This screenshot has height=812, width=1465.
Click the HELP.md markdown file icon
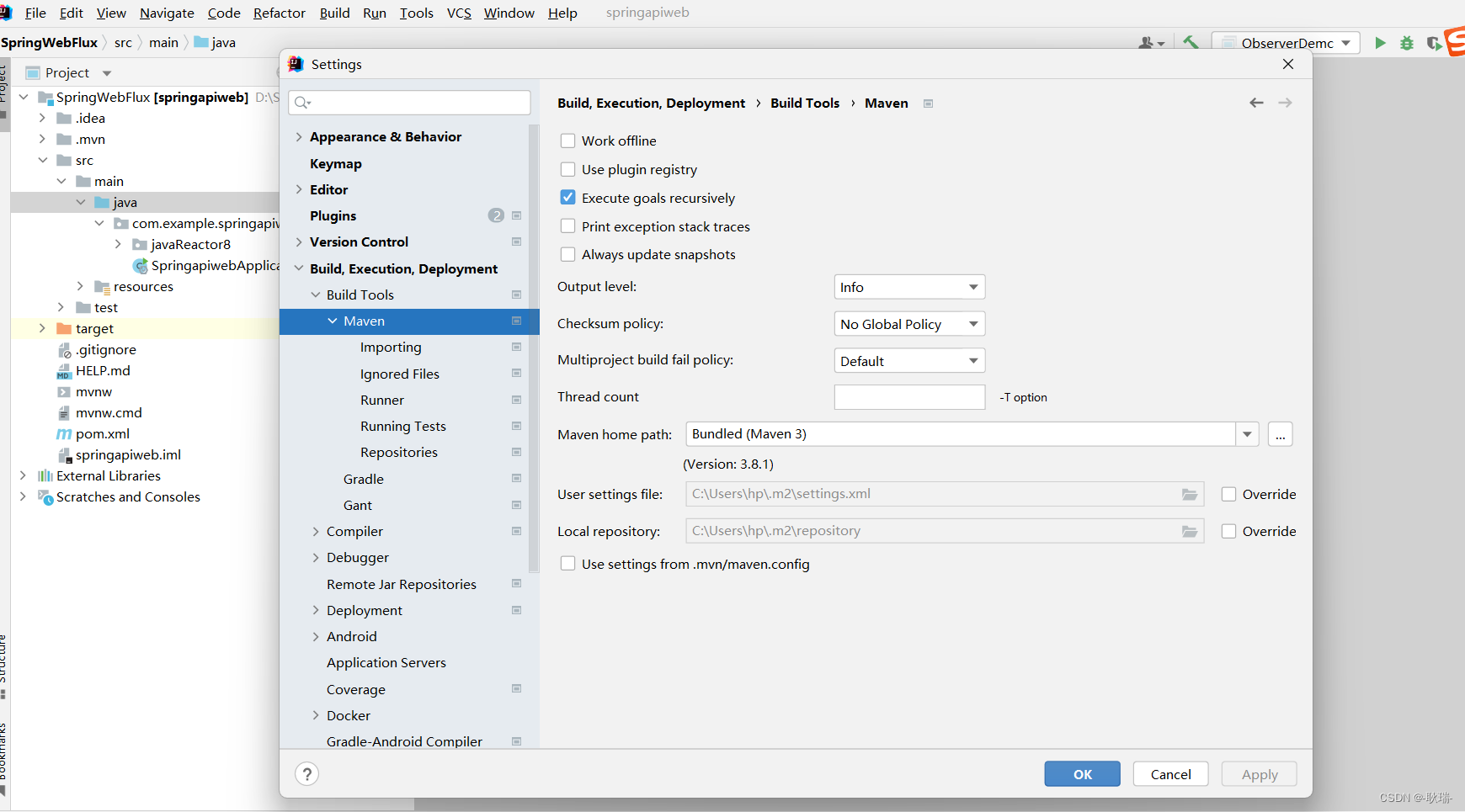point(64,371)
